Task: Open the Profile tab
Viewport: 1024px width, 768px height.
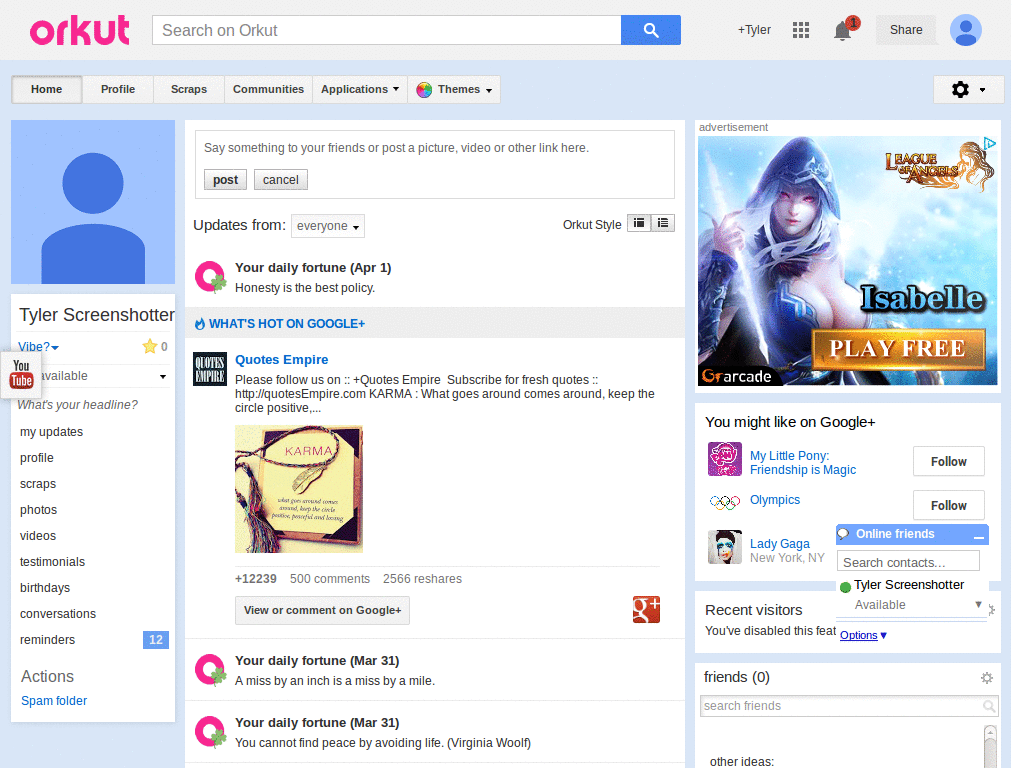Action: 118,89
